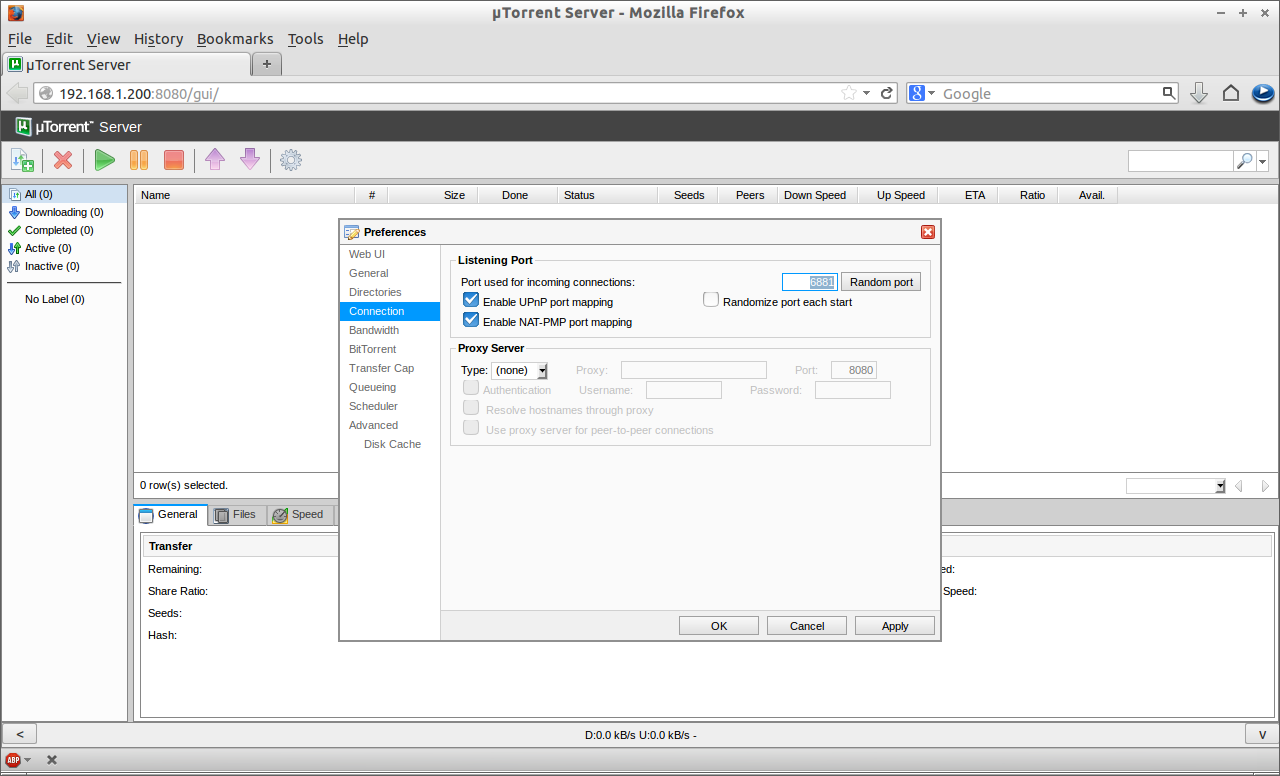Viewport: 1280px width, 776px height.
Task: Open Preferences via the gear icon
Action: 291,160
